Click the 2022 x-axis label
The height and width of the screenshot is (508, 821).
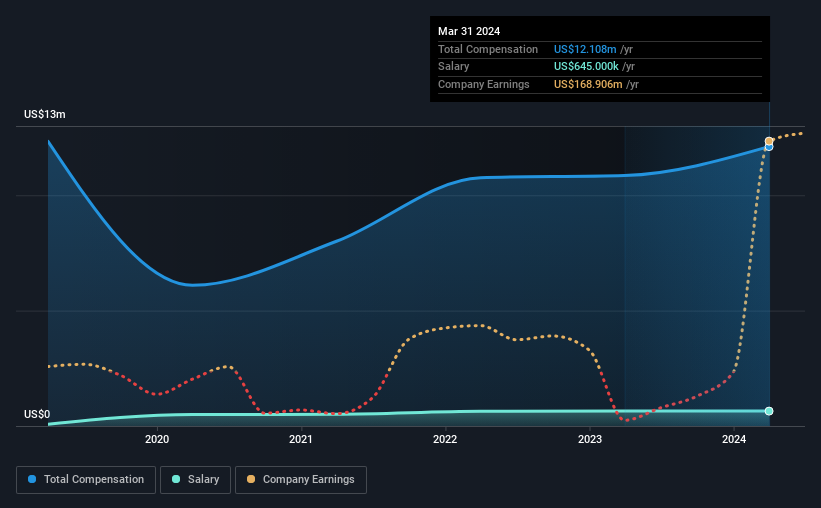click(445, 439)
